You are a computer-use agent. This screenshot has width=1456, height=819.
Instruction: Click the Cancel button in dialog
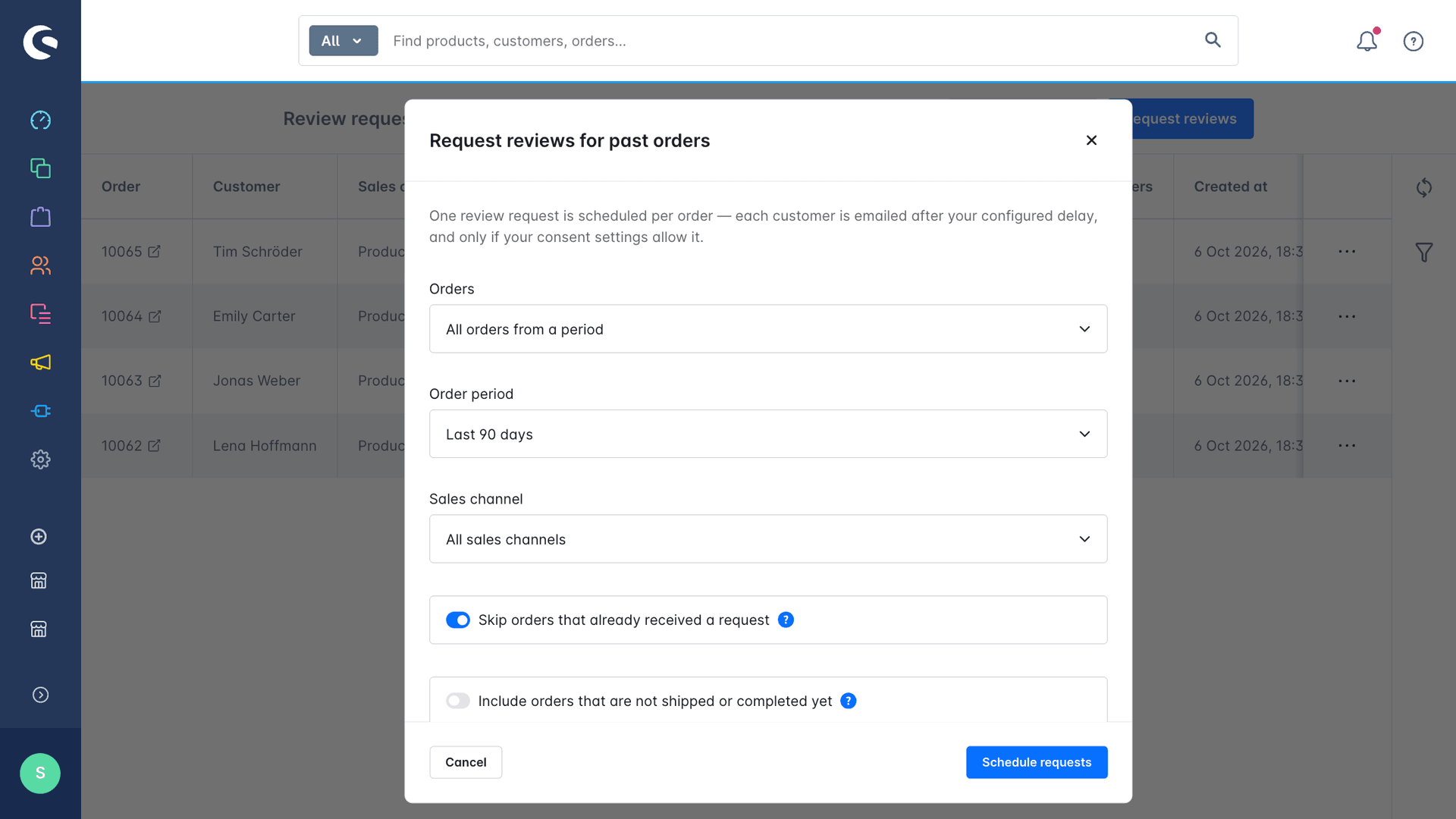466,762
